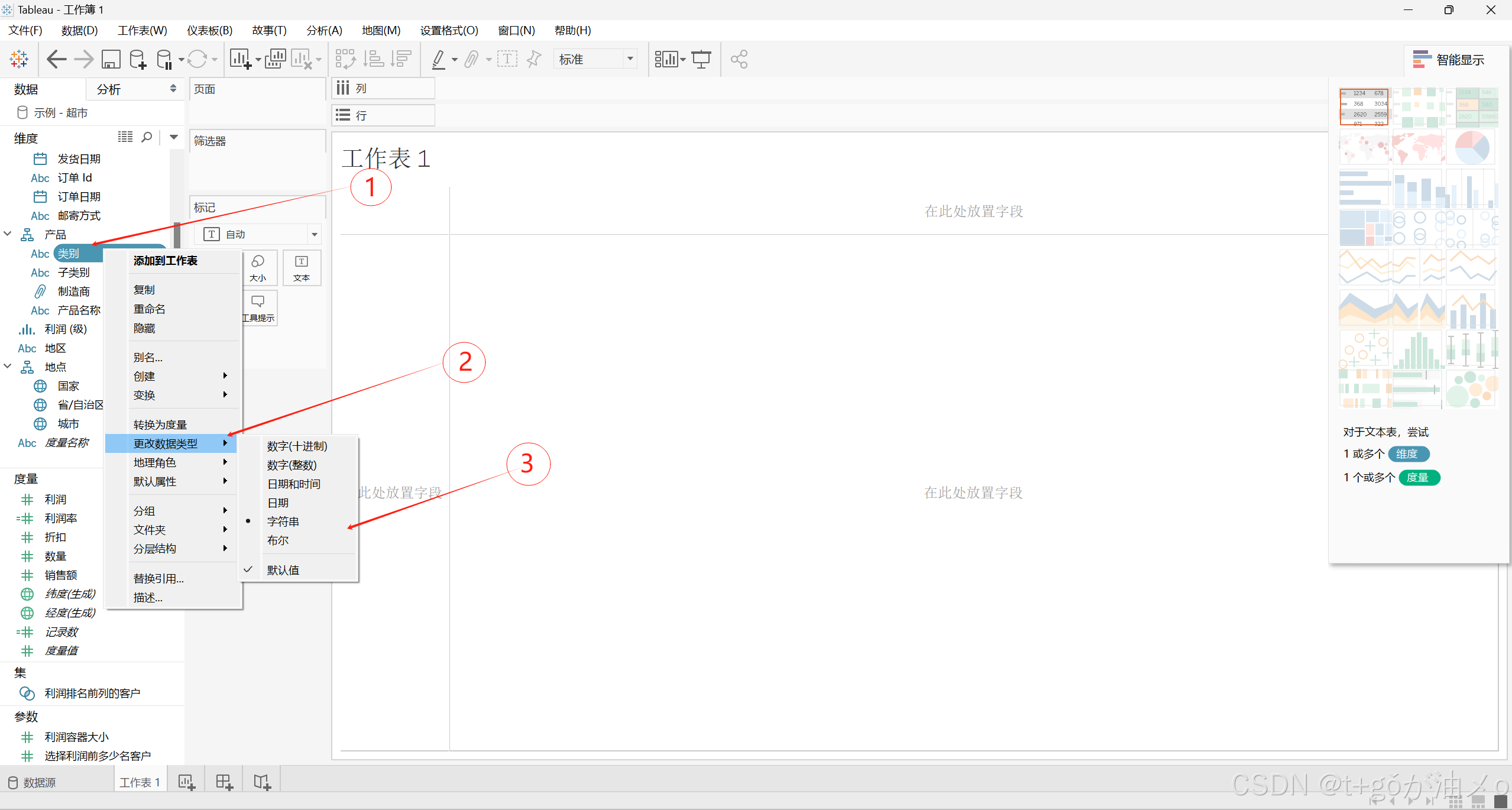Click the new dashboard icon in the bottom bar

(224, 782)
